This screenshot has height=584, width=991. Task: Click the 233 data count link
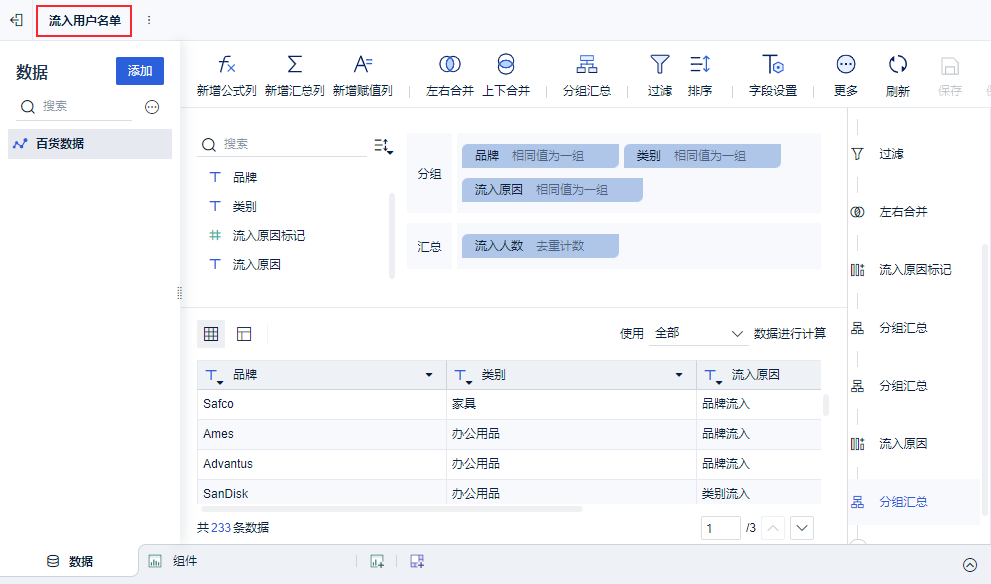[x=221, y=528]
